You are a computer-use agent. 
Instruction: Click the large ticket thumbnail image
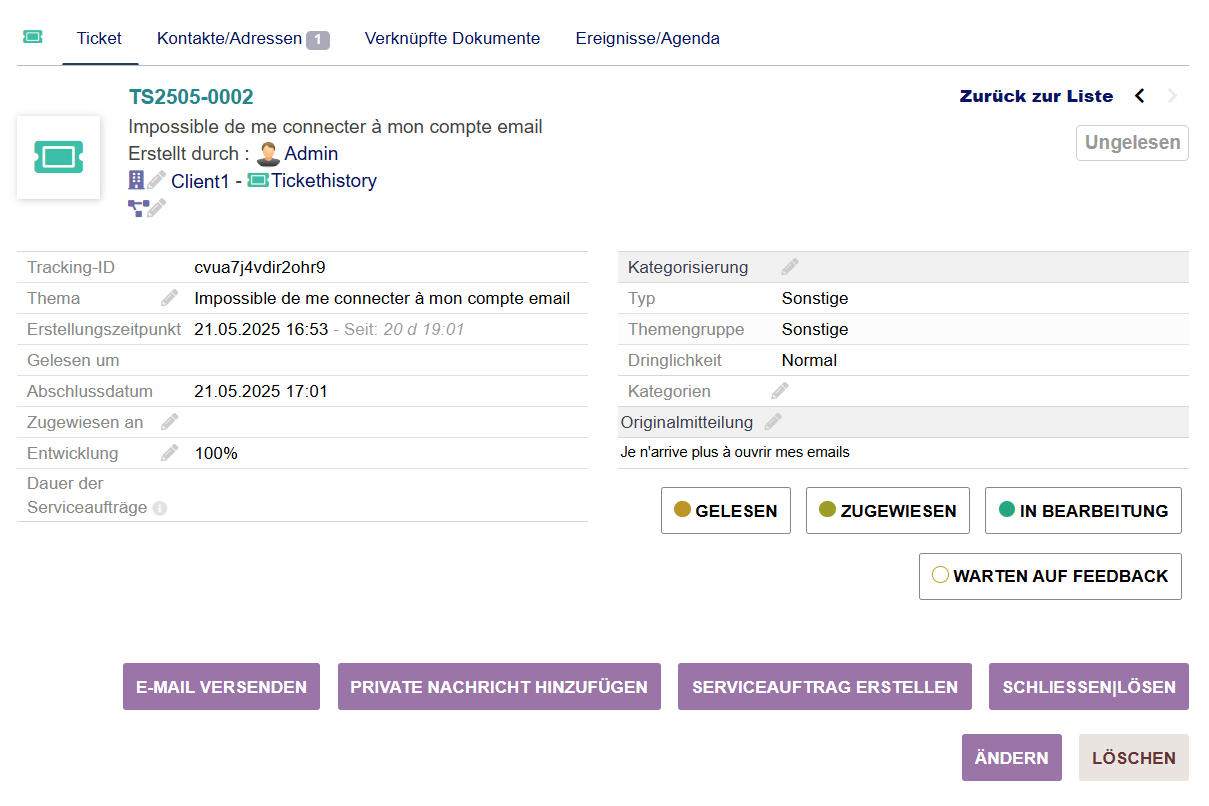coord(58,157)
